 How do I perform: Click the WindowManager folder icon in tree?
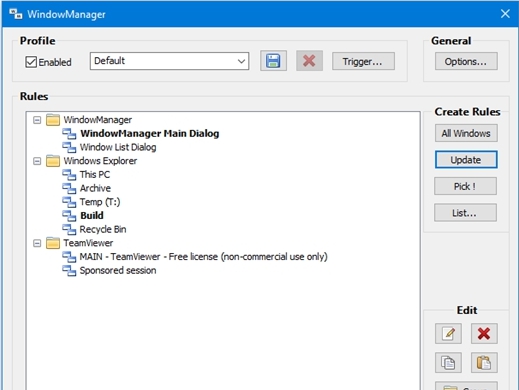point(53,120)
